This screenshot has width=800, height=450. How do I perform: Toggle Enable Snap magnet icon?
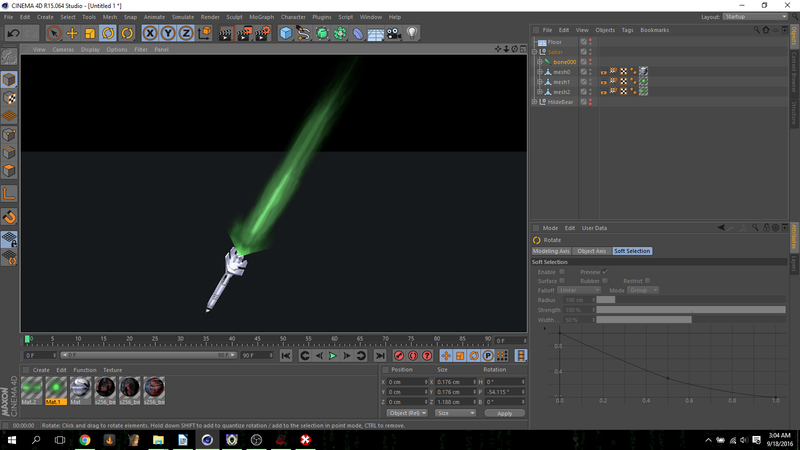click(x=9, y=217)
